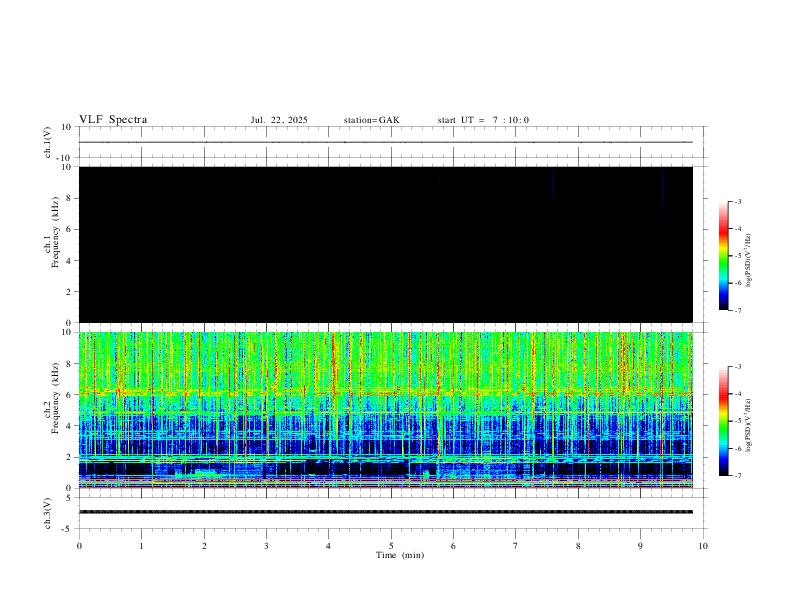Viewport: 792px width, 612px height.
Task: Click the "start UT = 7:10:0" header text
Action: pyautogui.click(x=483, y=120)
